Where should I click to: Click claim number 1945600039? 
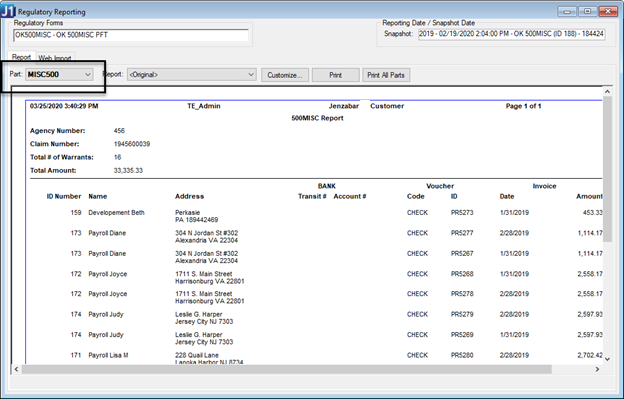click(x=132, y=144)
